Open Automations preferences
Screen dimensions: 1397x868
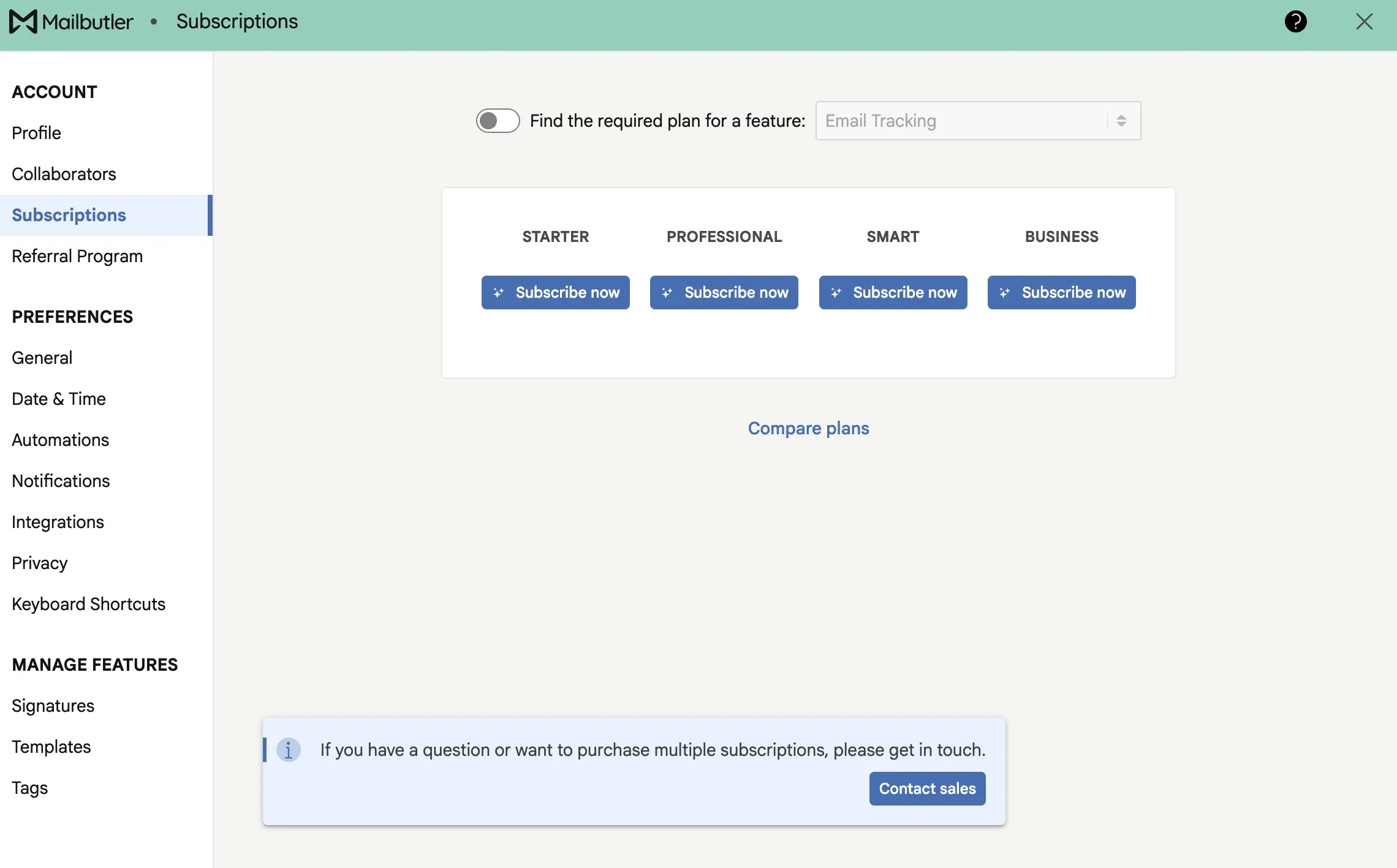coord(60,440)
